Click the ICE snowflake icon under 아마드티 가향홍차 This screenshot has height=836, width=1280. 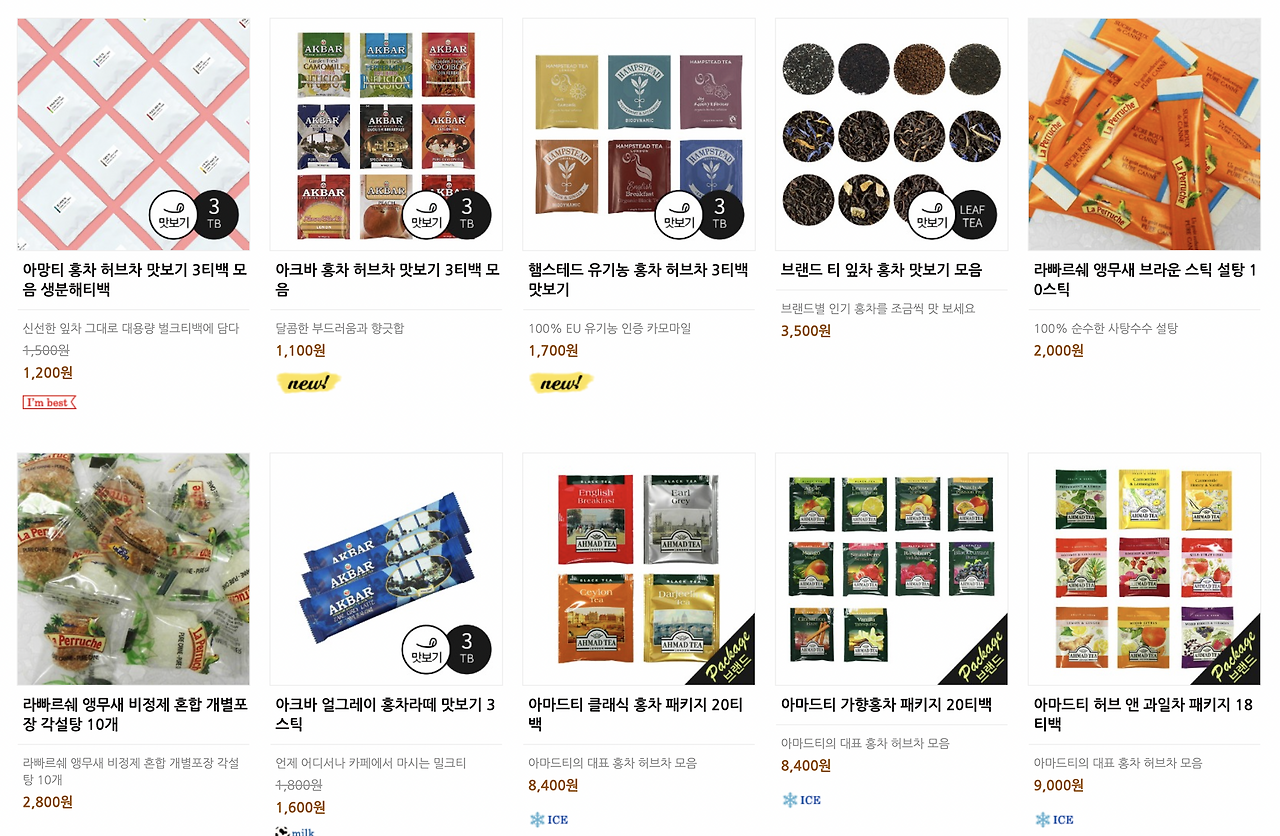802,799
